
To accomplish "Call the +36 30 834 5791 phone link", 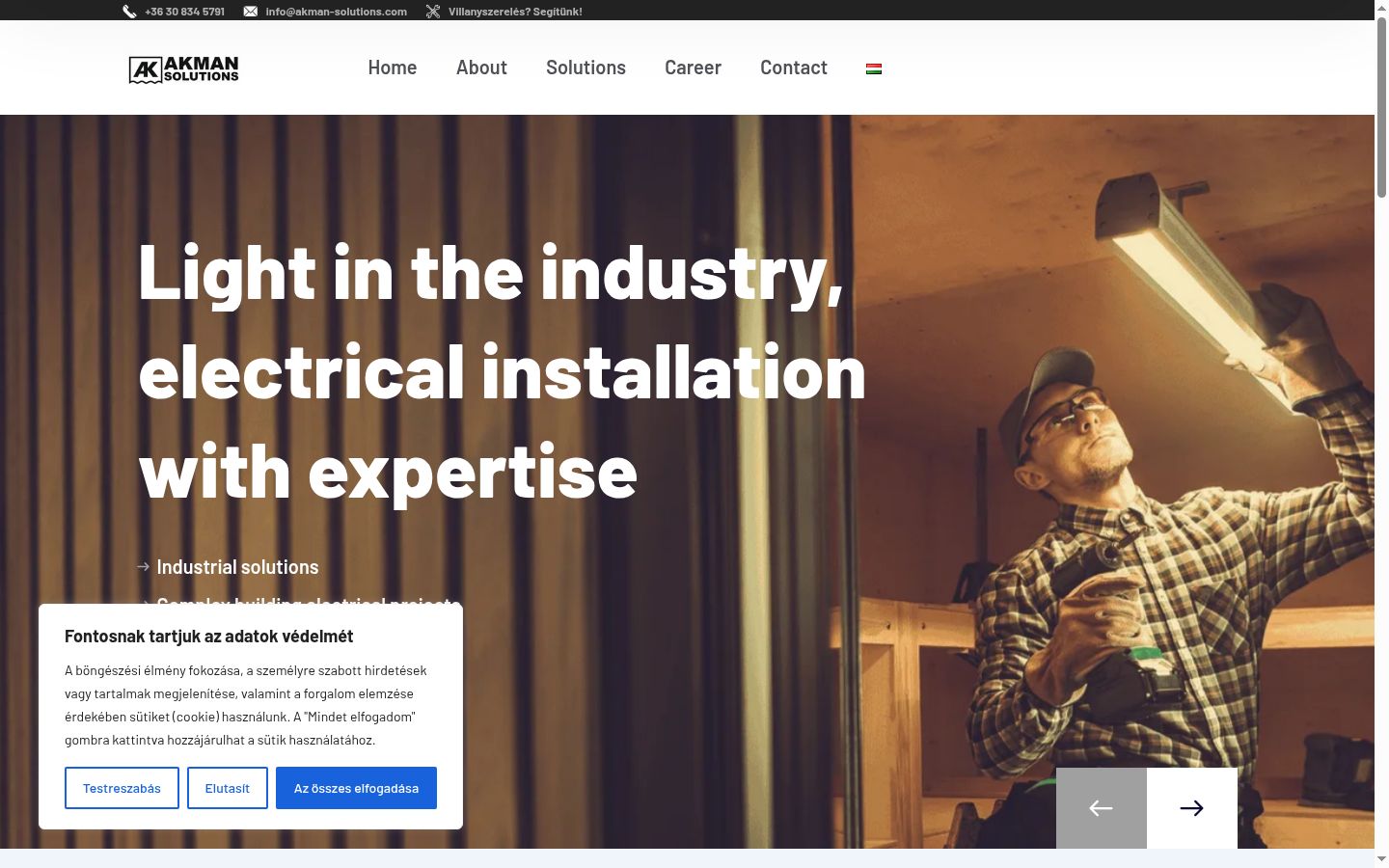I will [184, 12].
